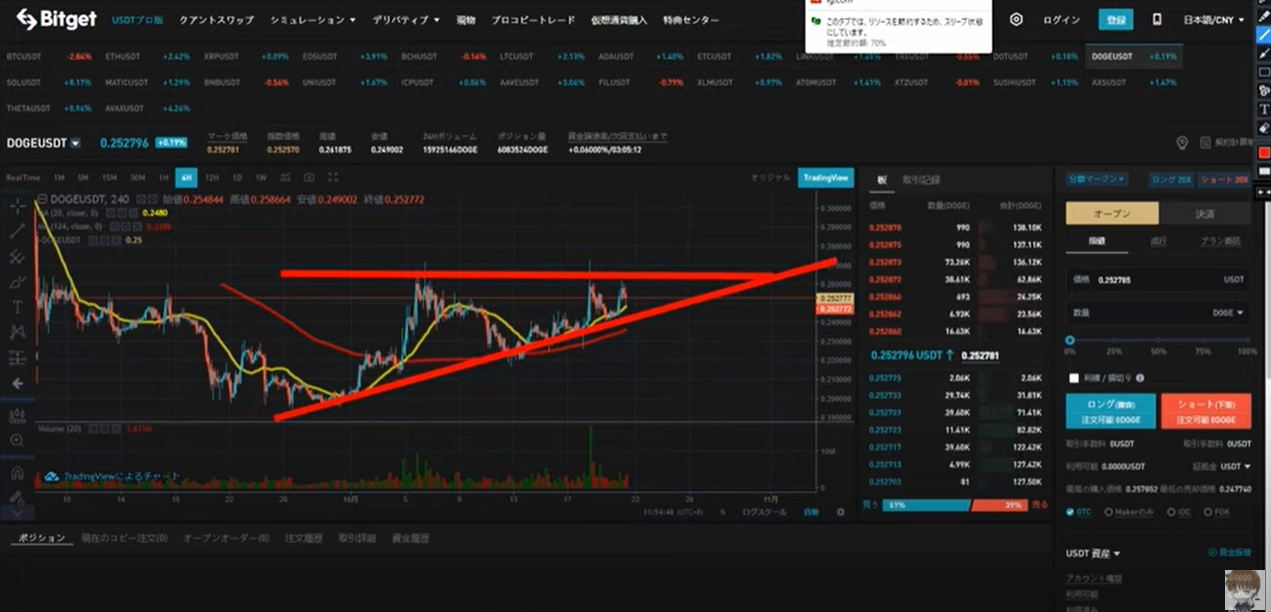The image size is (1271, 612).
Task: Toggle the magnet mode icon
Action: (17, 472)
